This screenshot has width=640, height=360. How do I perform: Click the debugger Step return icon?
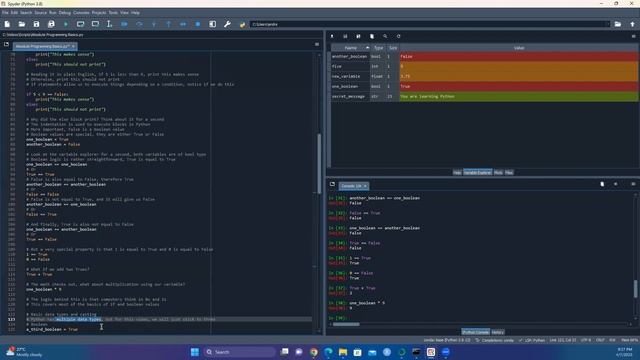click(168, 24)
